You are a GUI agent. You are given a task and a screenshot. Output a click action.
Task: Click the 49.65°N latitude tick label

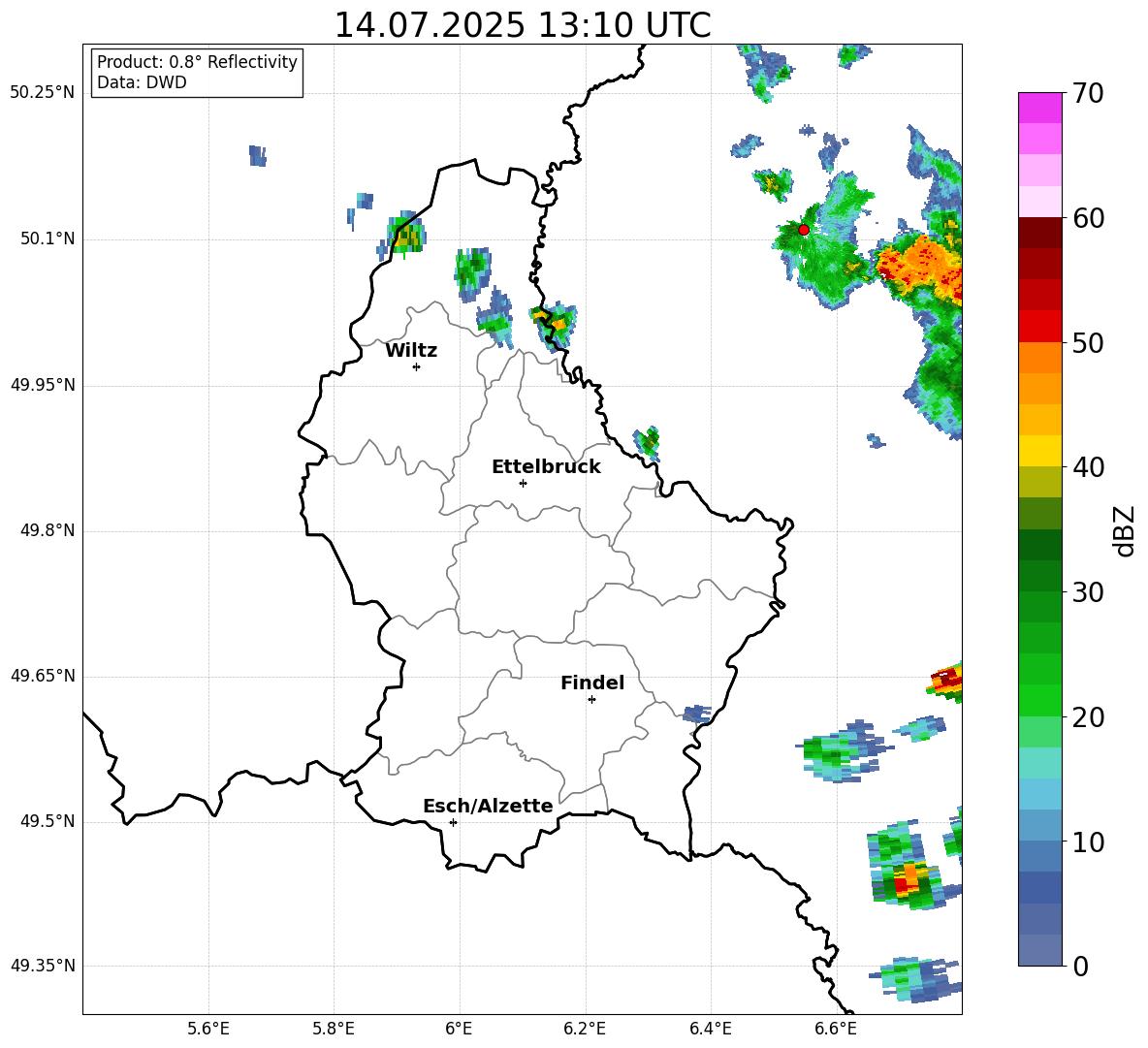click(43, 676)
